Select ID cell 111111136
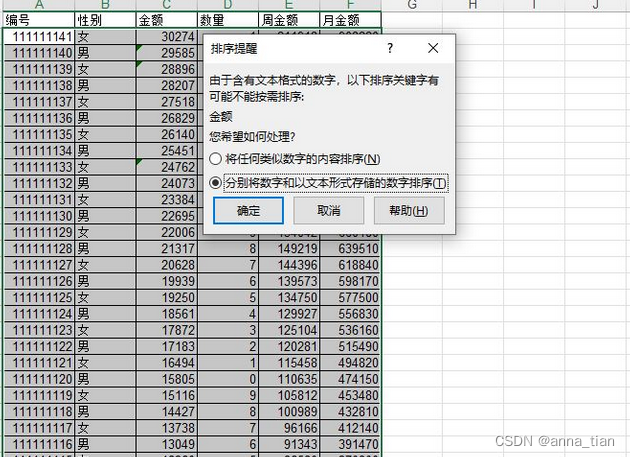This screenshot has height=457, width=630. tap(39, 118)
